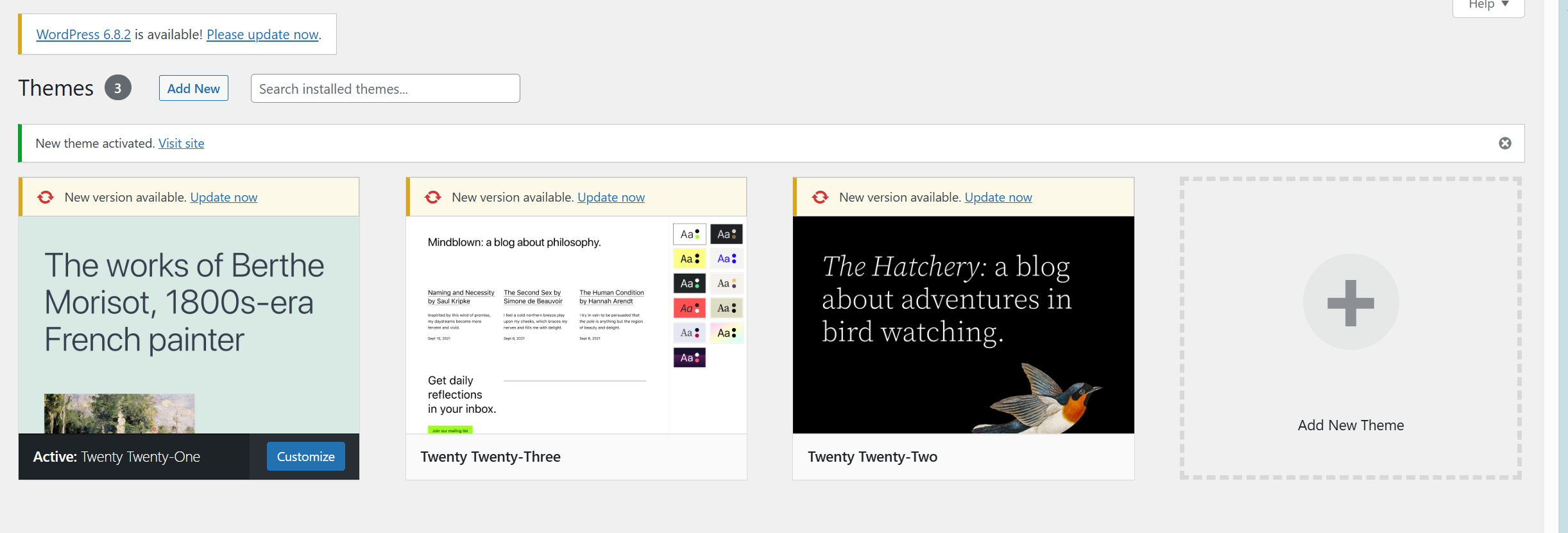Click the Visit site link
This screenshot has width=1568, height=533.
tap(182, 143)
